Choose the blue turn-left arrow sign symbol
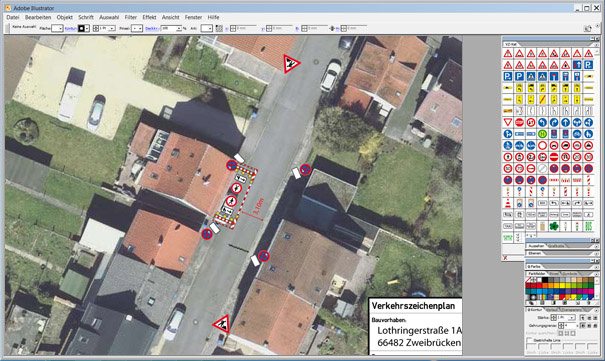This screenshot has height=361, width=605. click(x=542, y=122)
